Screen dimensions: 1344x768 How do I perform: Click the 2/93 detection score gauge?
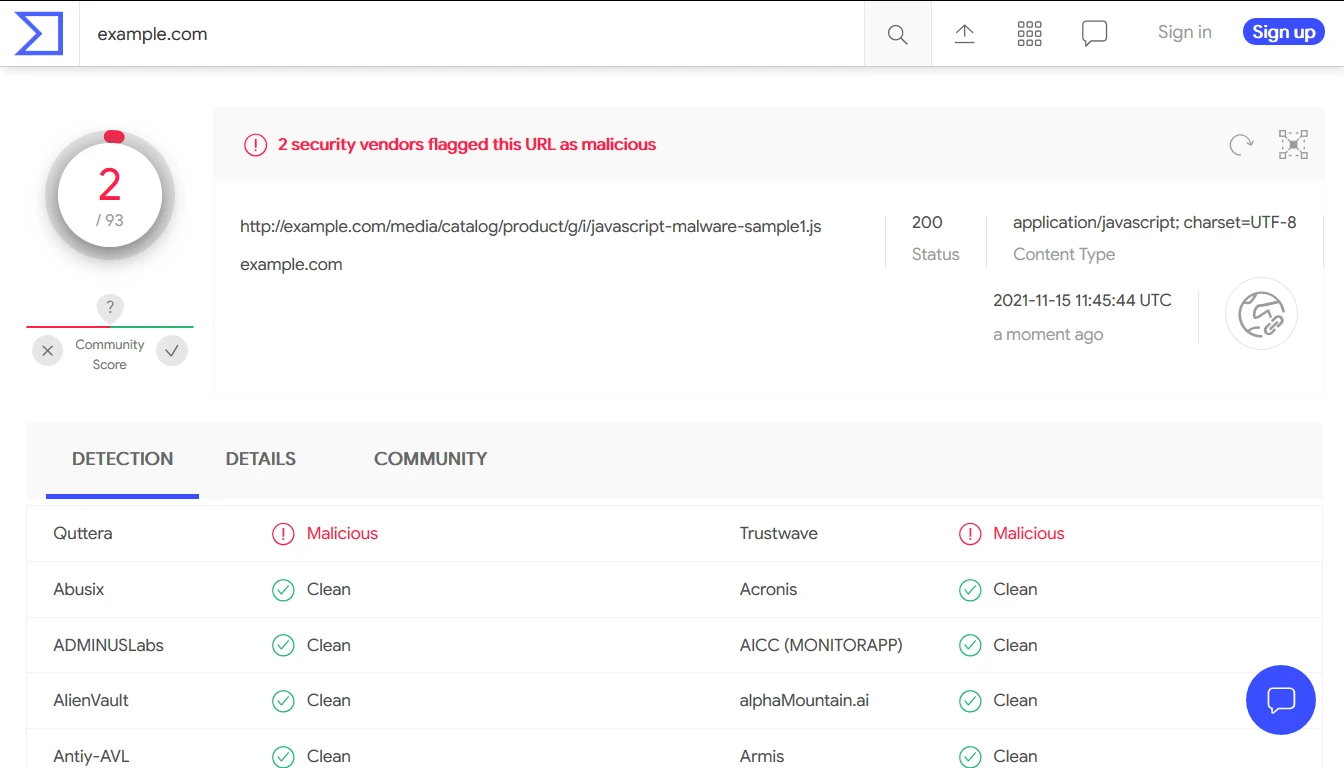[x=110, y=196]
